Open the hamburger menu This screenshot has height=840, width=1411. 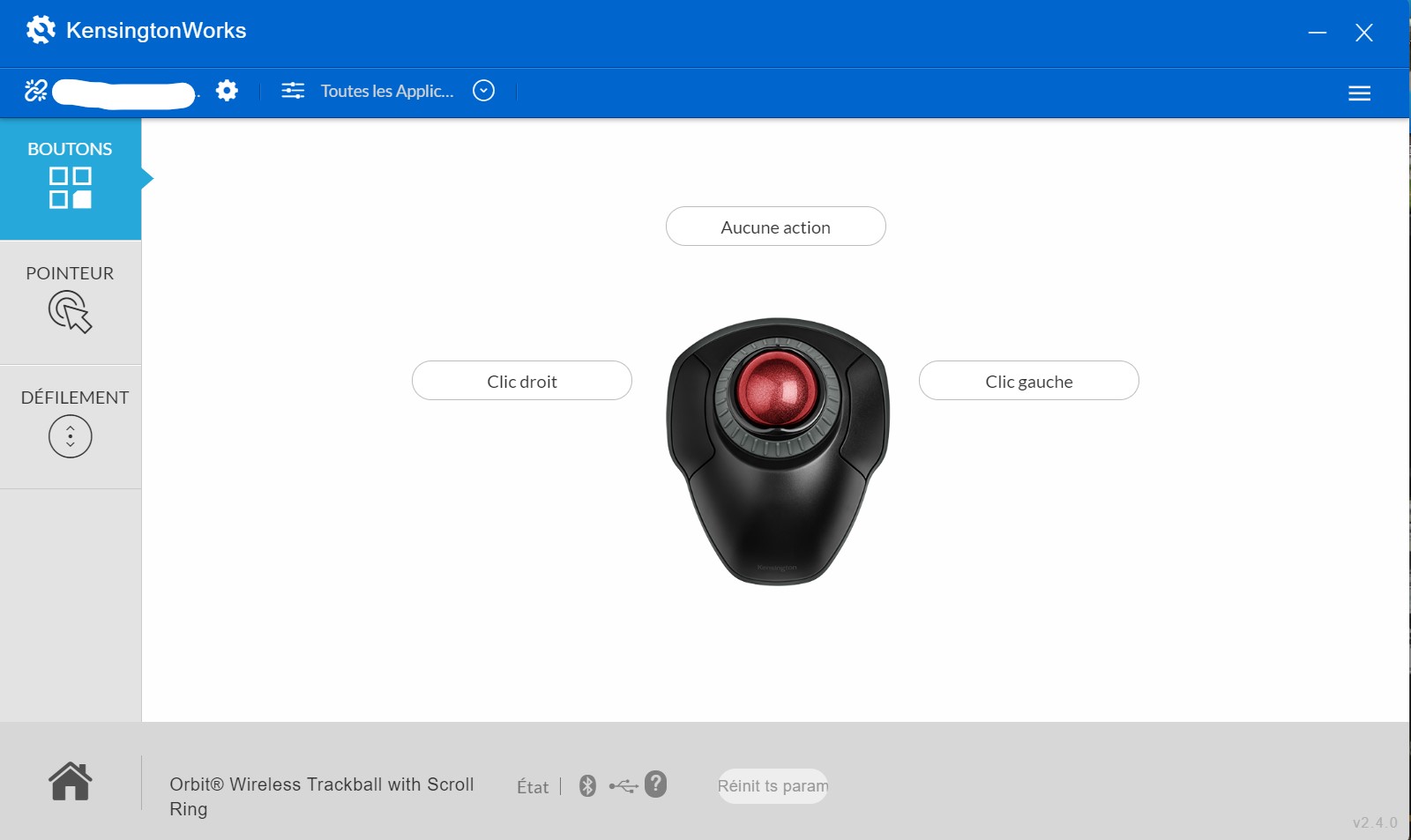pos(1359,93)
